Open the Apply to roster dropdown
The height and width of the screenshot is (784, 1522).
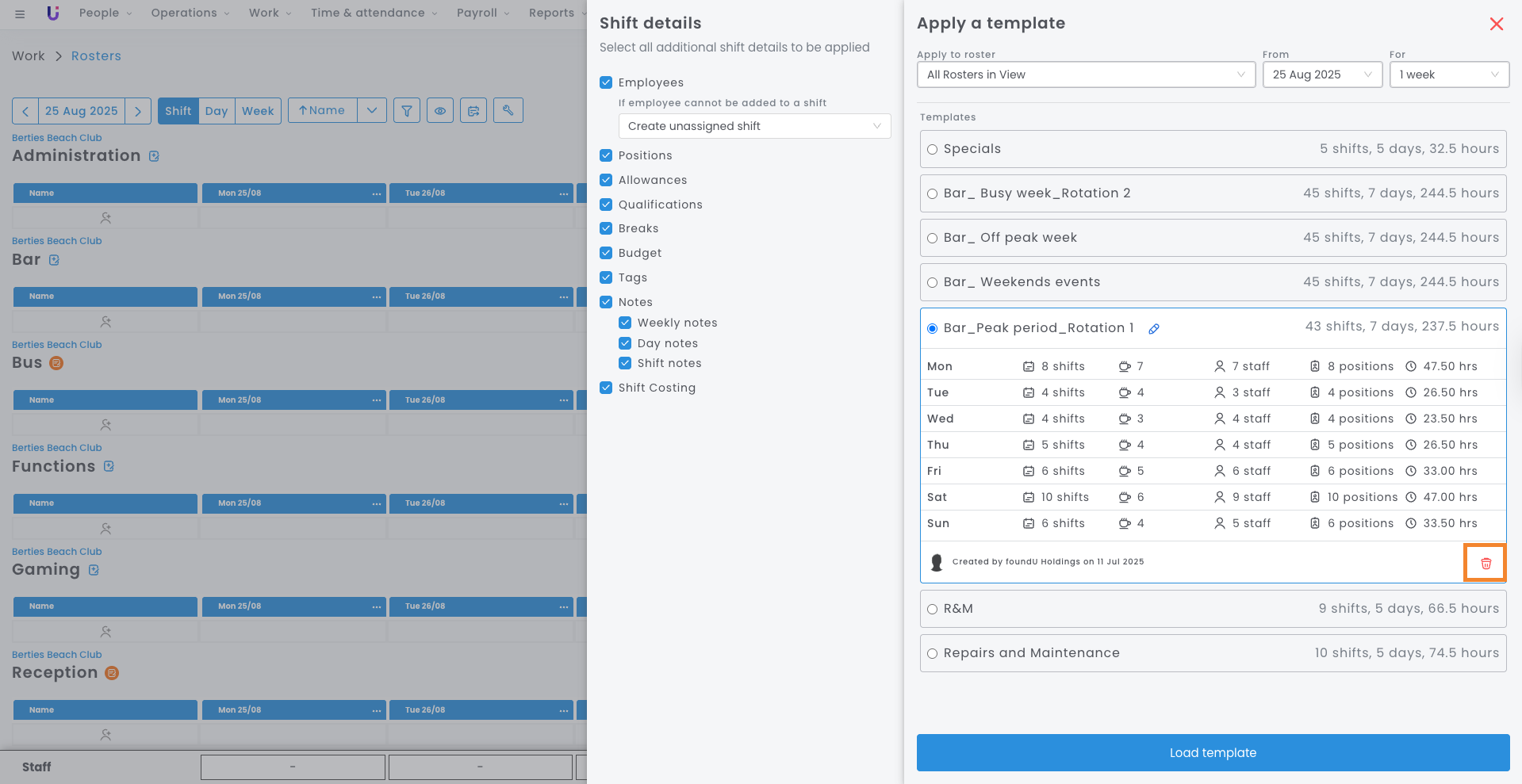(x=1085, y=75)
